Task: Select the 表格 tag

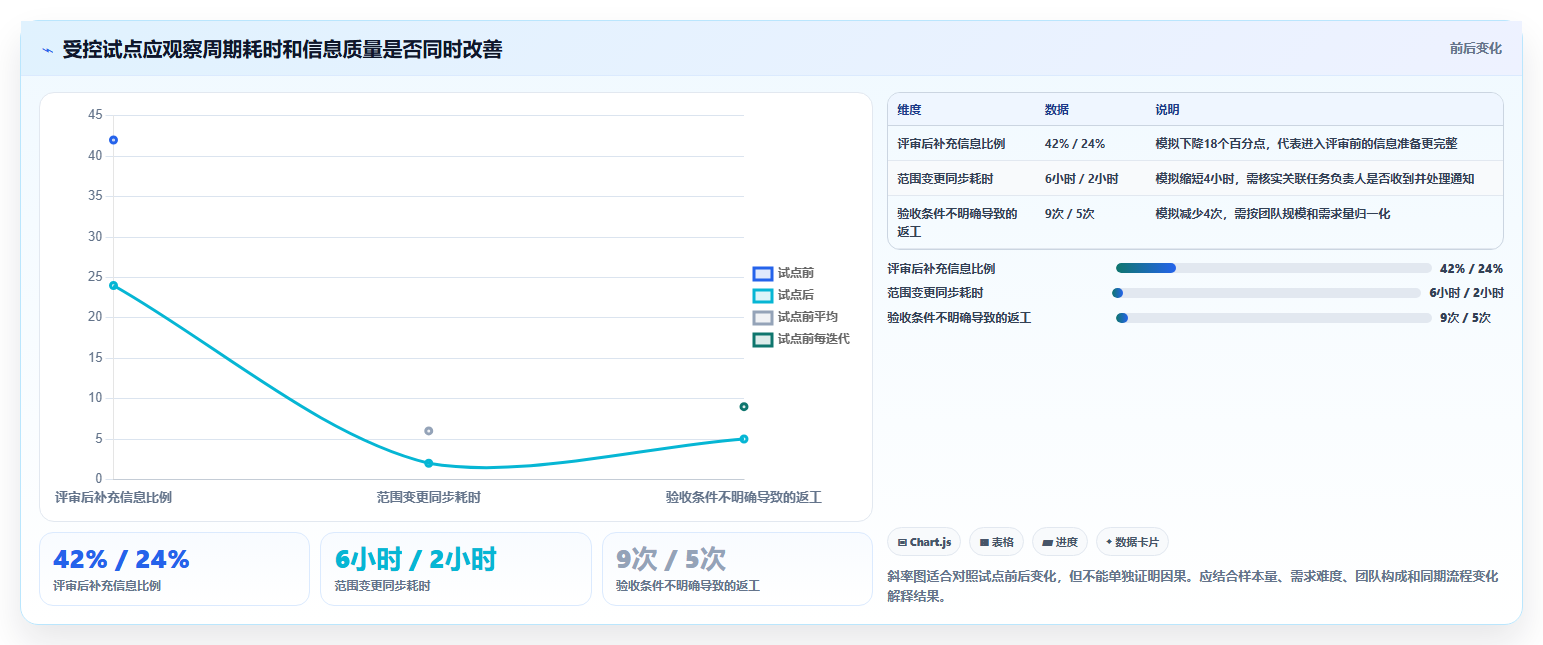Action: coord(996,542)
